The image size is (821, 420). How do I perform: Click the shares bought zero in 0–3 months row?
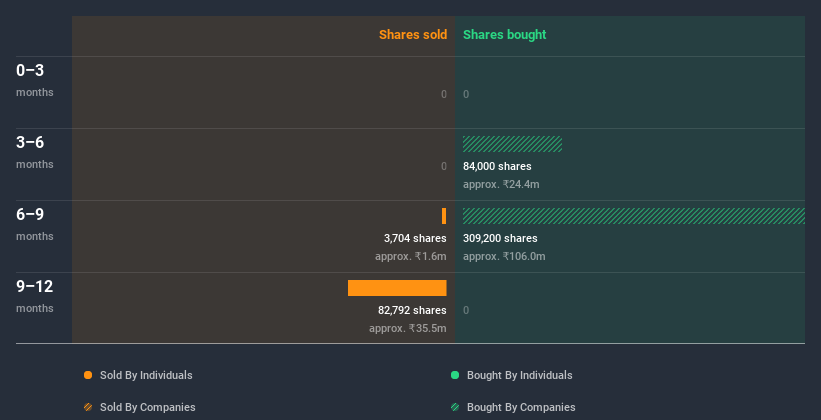pos(466,94)
